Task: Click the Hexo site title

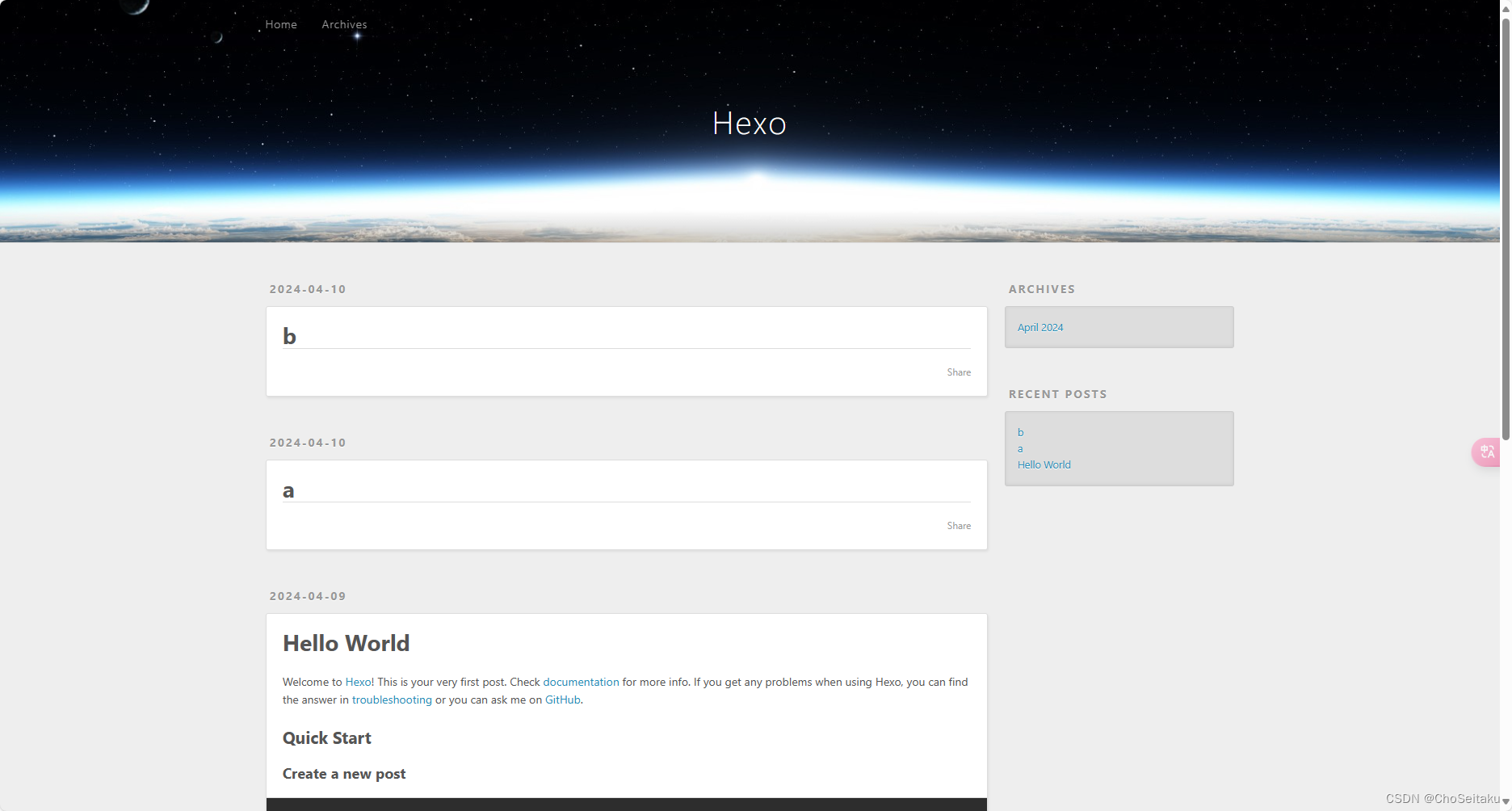Action: [x=750, y=123]
